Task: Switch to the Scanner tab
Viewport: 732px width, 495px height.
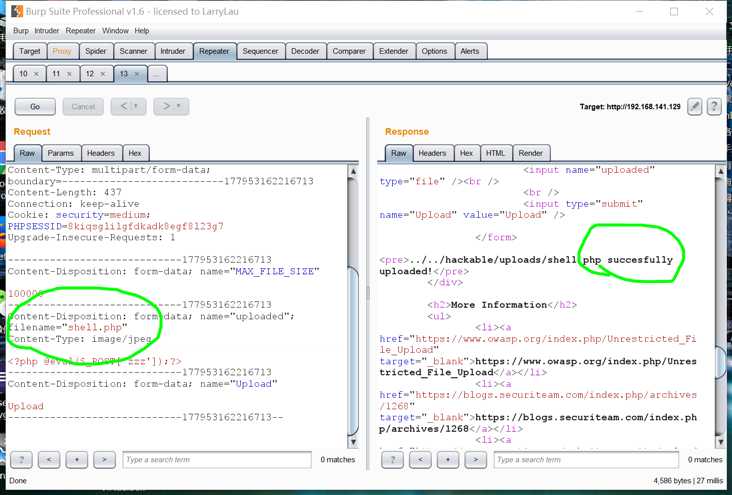Action: pyautogui.click(x=133, y=51)
